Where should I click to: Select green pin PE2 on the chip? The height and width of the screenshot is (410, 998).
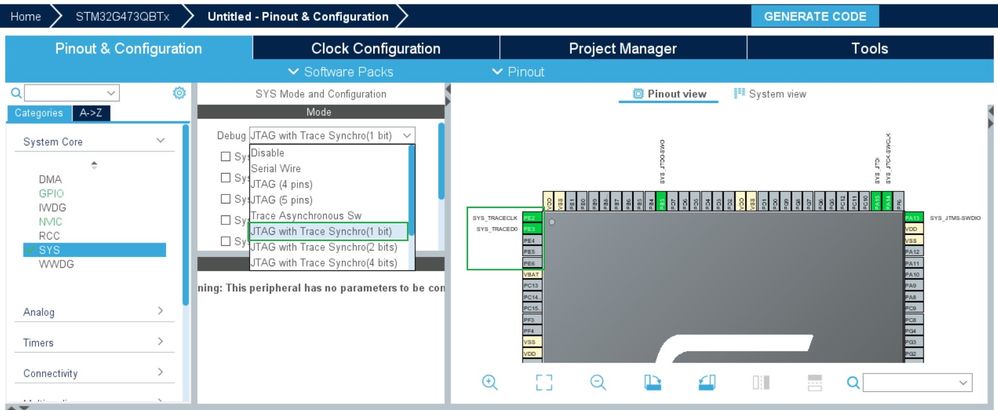coord(532,218)
